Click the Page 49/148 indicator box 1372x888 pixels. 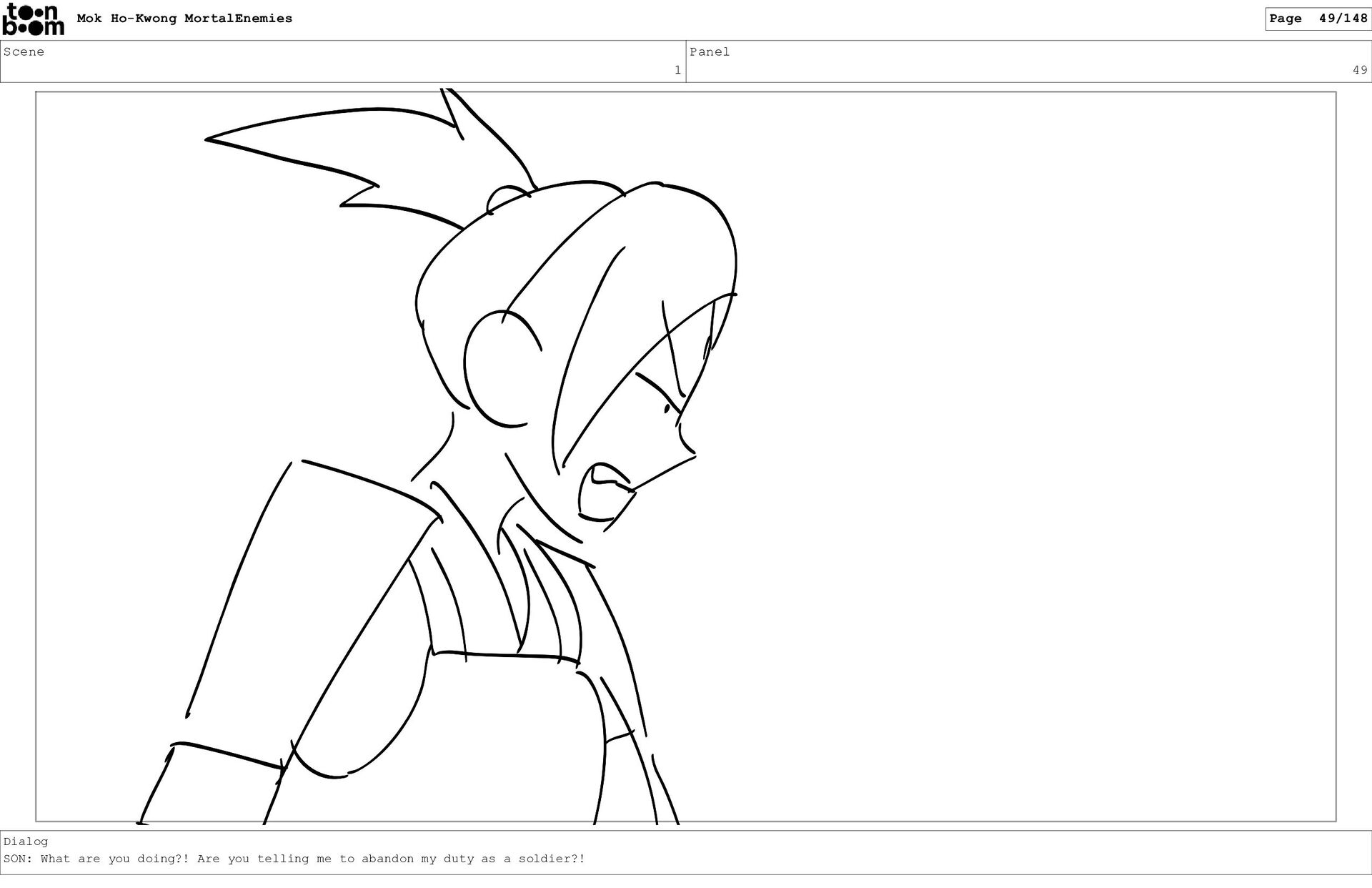(1318, 19)
